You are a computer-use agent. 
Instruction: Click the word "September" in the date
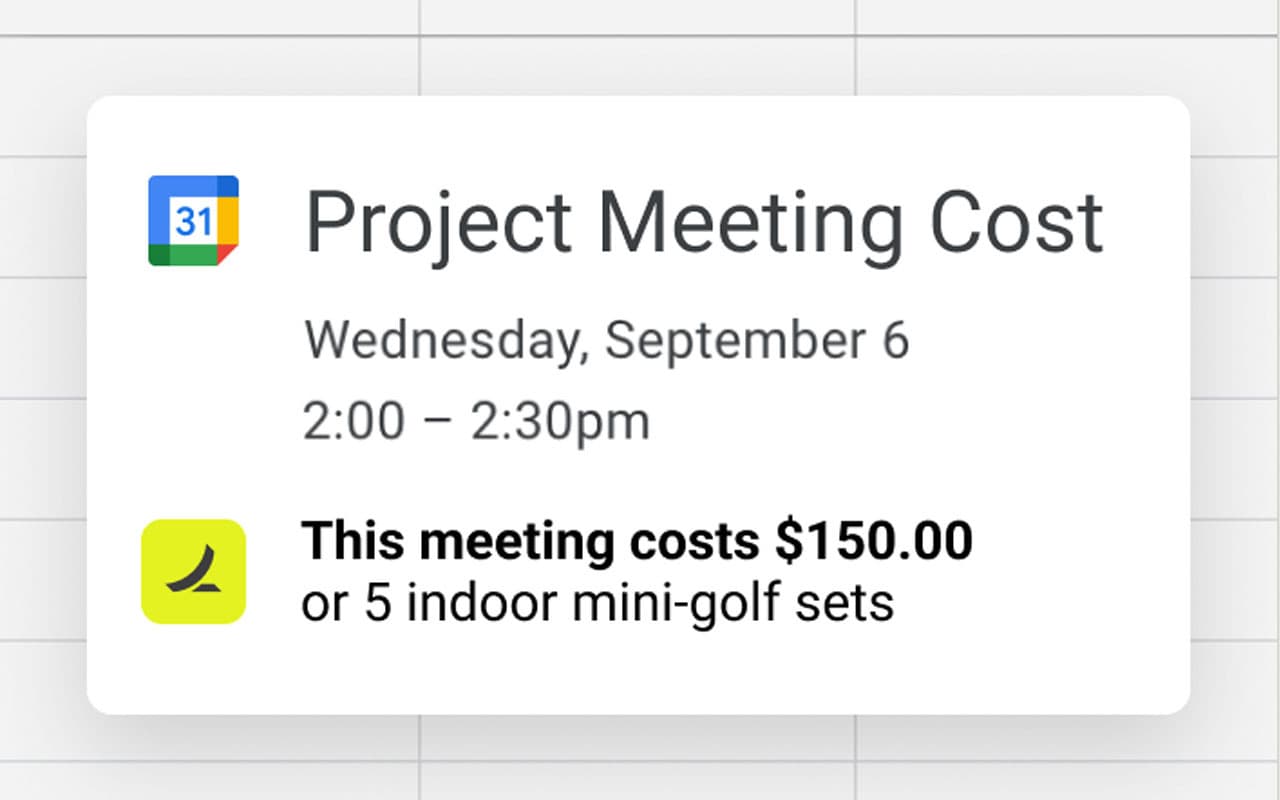735,340
